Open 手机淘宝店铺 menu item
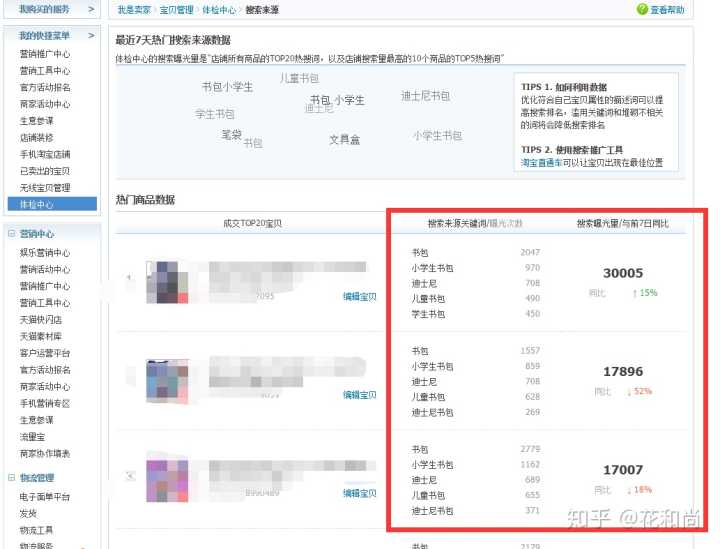 point(45,154)
